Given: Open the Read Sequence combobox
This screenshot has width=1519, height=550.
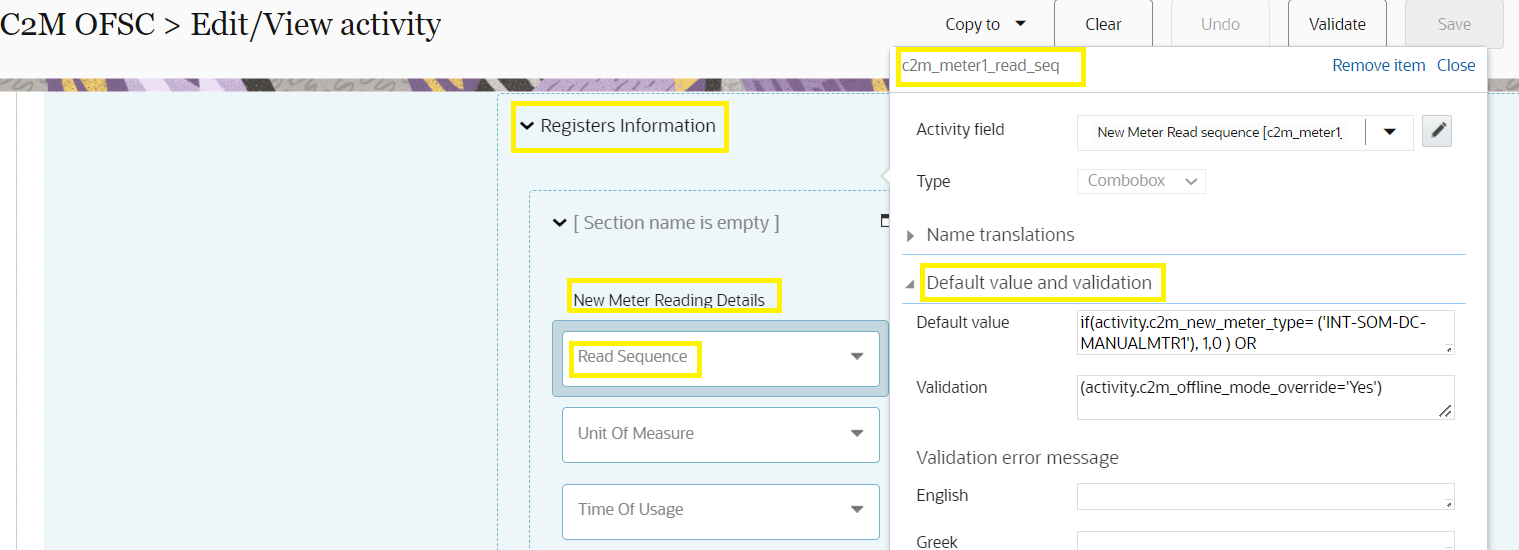Looking at the screenshot, I should 720,358.
